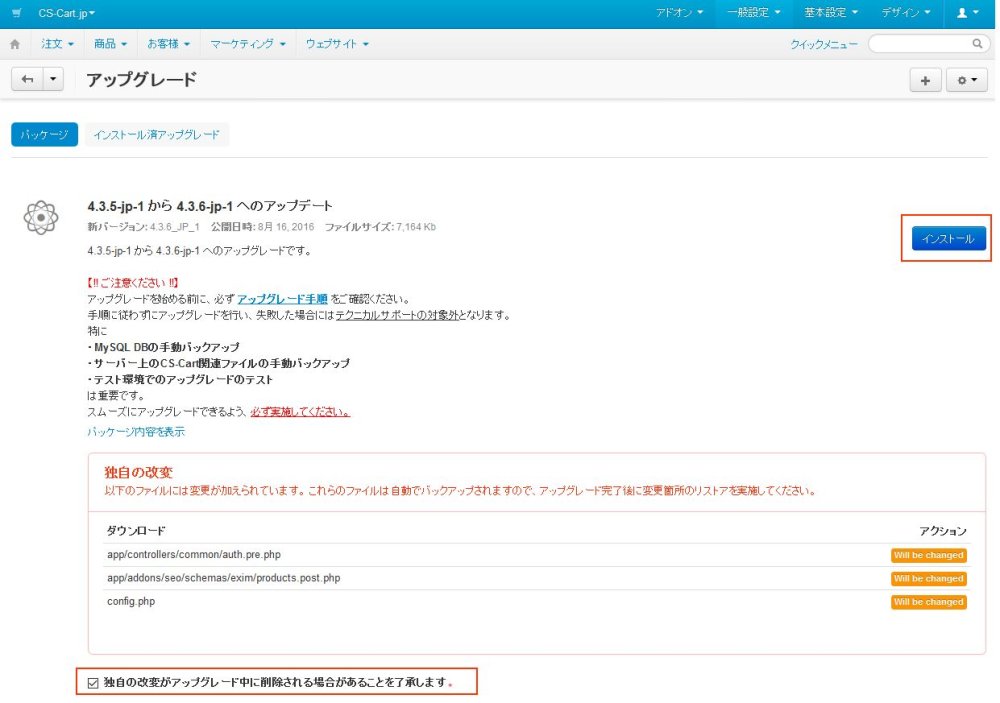Open the 基本設定 menu
The image size is (1000, 703).
coord(830,13)
